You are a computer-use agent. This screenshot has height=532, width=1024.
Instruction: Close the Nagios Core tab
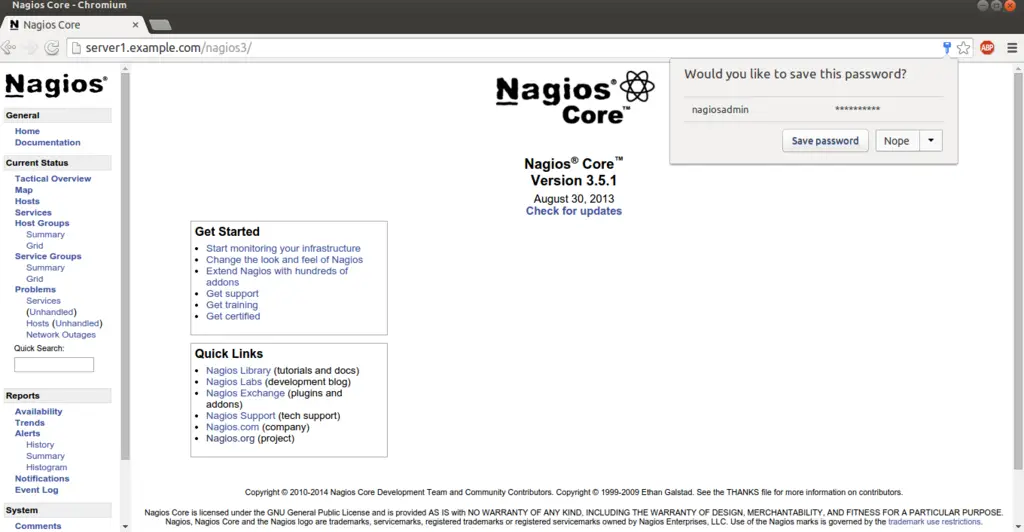pos(135,25)
